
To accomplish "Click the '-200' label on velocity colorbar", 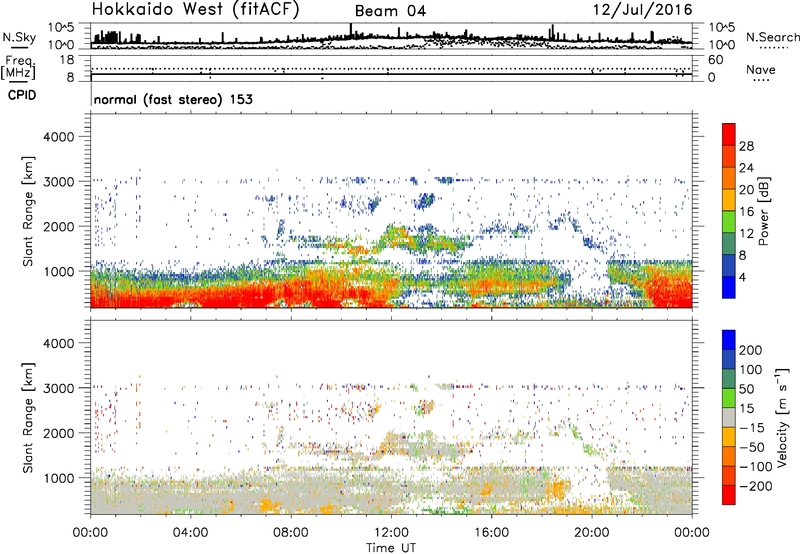I will [755, 486].
